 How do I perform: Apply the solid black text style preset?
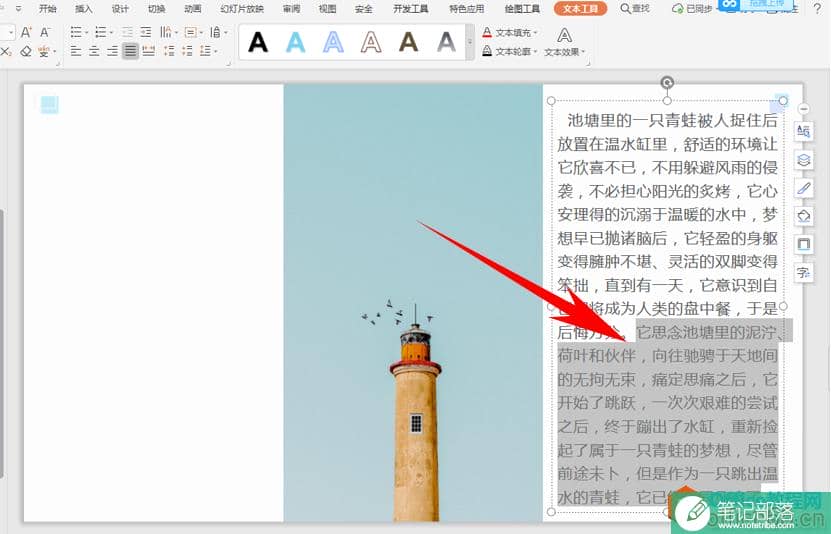(x=258, y=42)
